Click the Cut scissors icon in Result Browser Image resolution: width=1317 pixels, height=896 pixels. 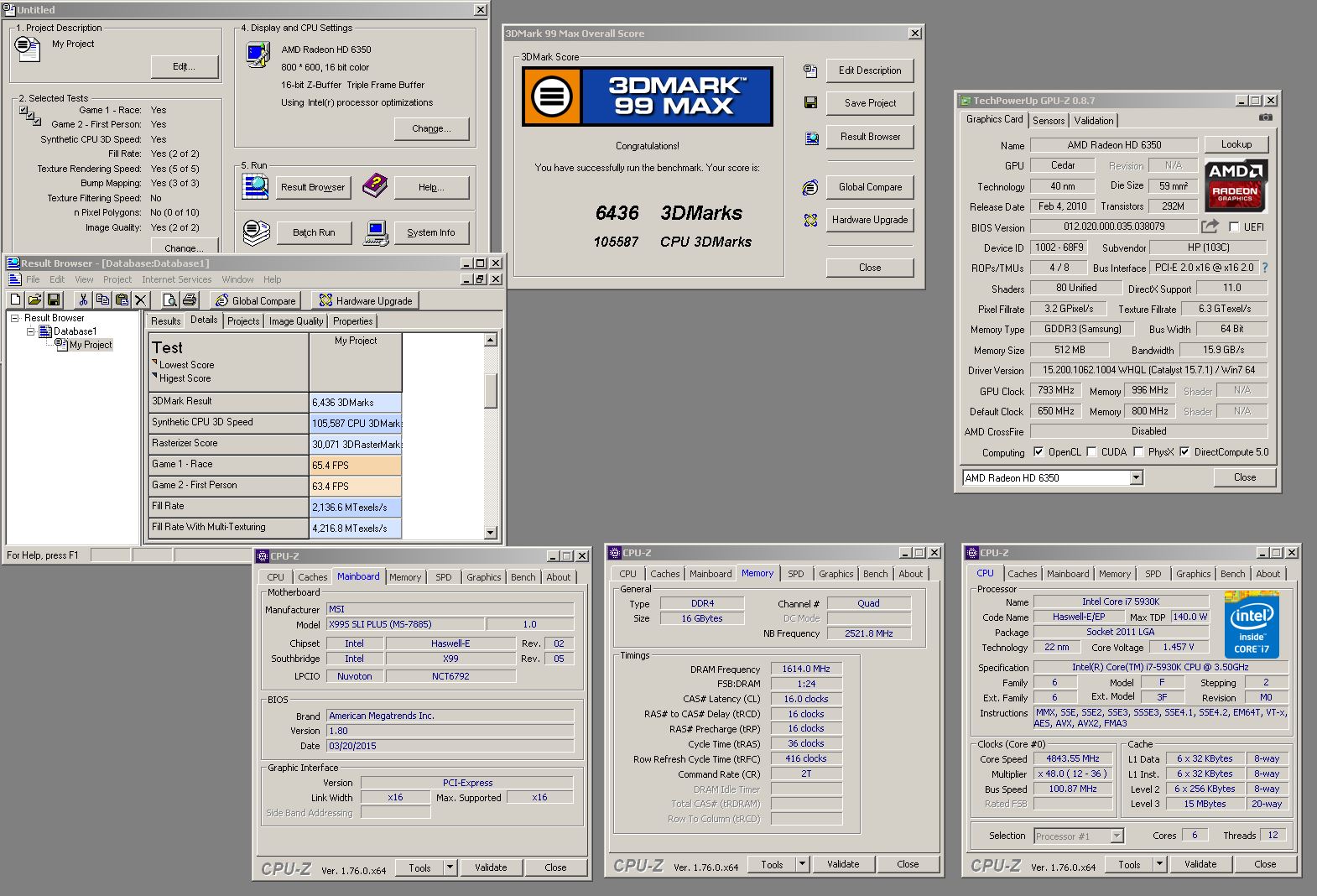(83, 300)
